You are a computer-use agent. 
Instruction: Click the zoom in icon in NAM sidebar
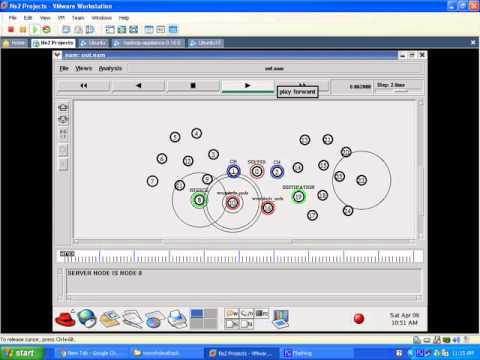(63, 107)
